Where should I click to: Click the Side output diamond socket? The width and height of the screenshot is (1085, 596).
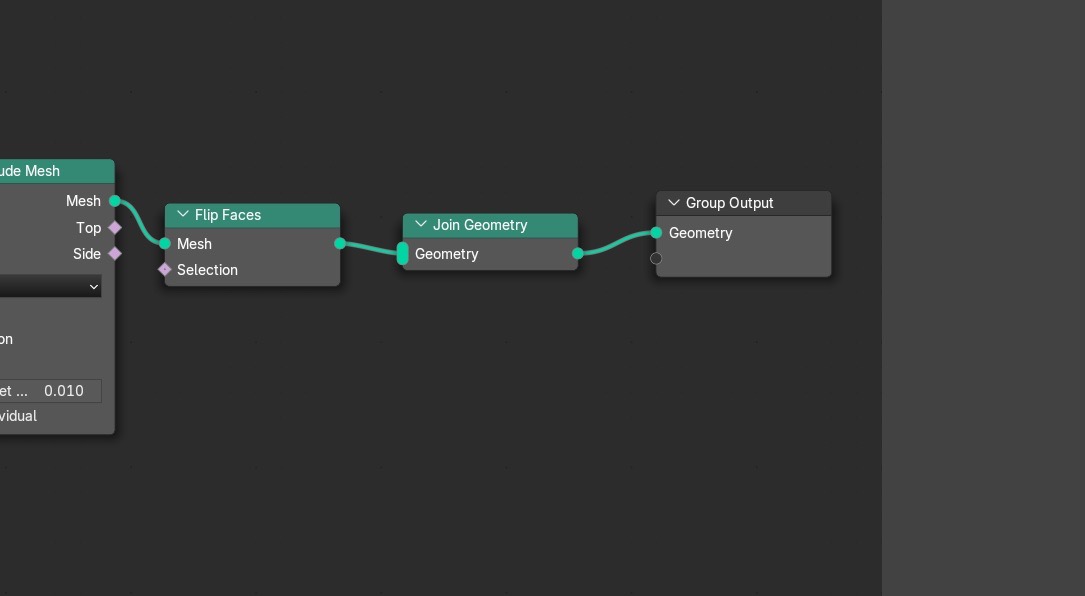pos(115,254)
